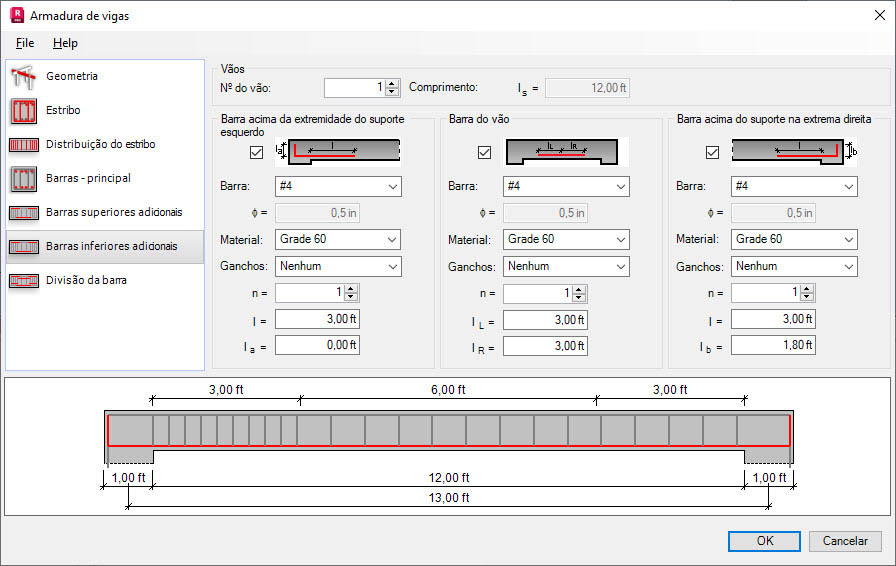Image resolution: width=896 pixels, height=566 pixels.
Task: Select Geometria section label
Action: [72, 76]
